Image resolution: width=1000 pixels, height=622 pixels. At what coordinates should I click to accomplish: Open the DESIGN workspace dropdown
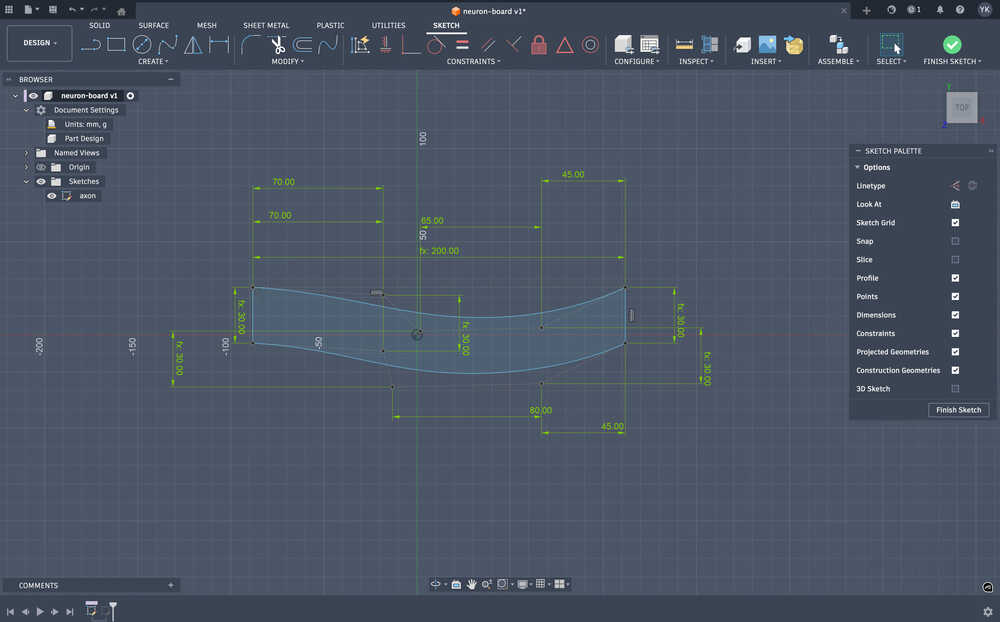[40, 43]
